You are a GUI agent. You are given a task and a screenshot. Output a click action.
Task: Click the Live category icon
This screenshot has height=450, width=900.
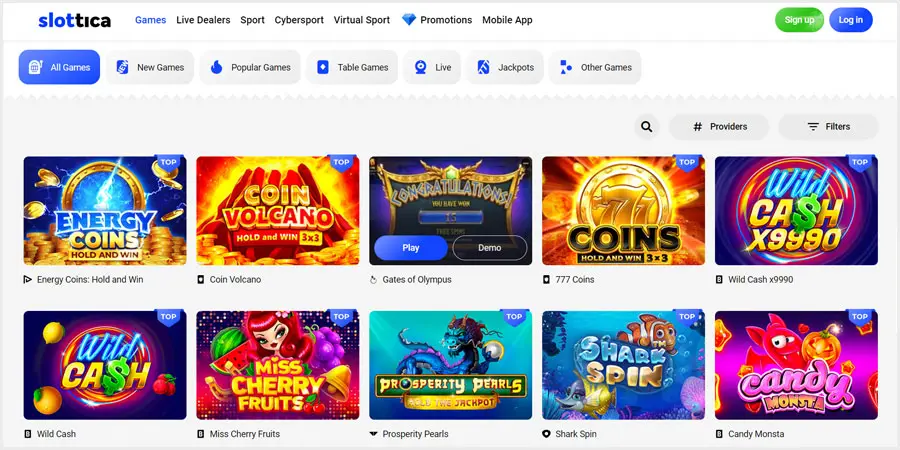coord(421,67)
